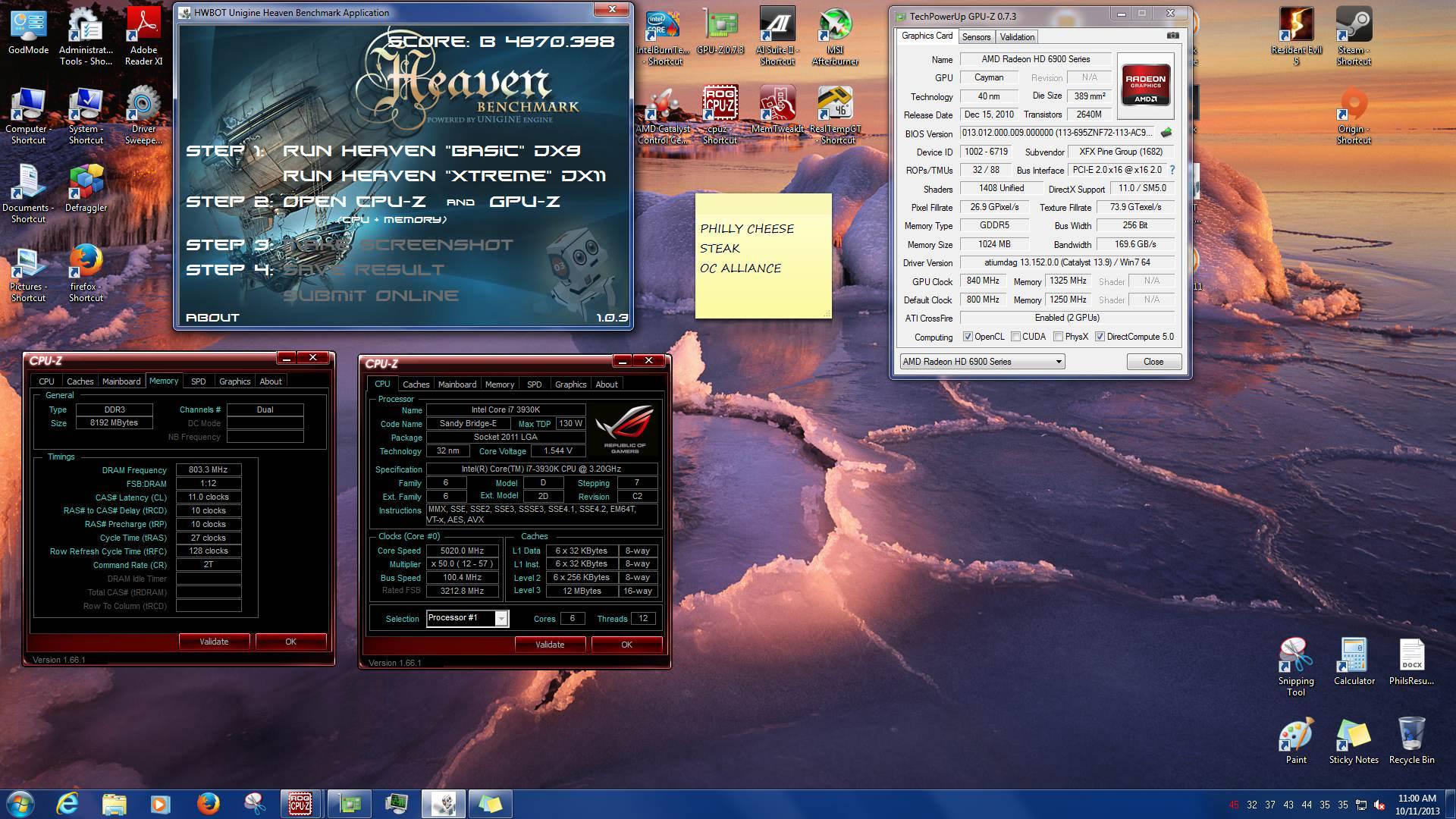Launch Firefox desktop shortcut
This screenshot has width=1456, height=819.
click(86, 273)
